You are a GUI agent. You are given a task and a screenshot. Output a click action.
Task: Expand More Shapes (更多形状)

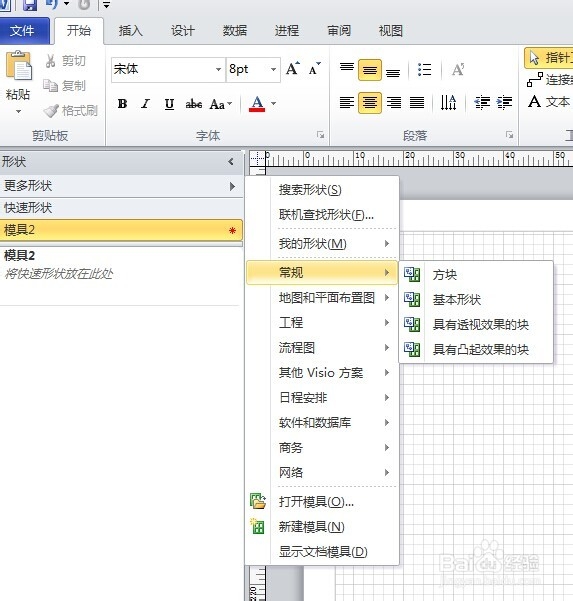point(121,186)
